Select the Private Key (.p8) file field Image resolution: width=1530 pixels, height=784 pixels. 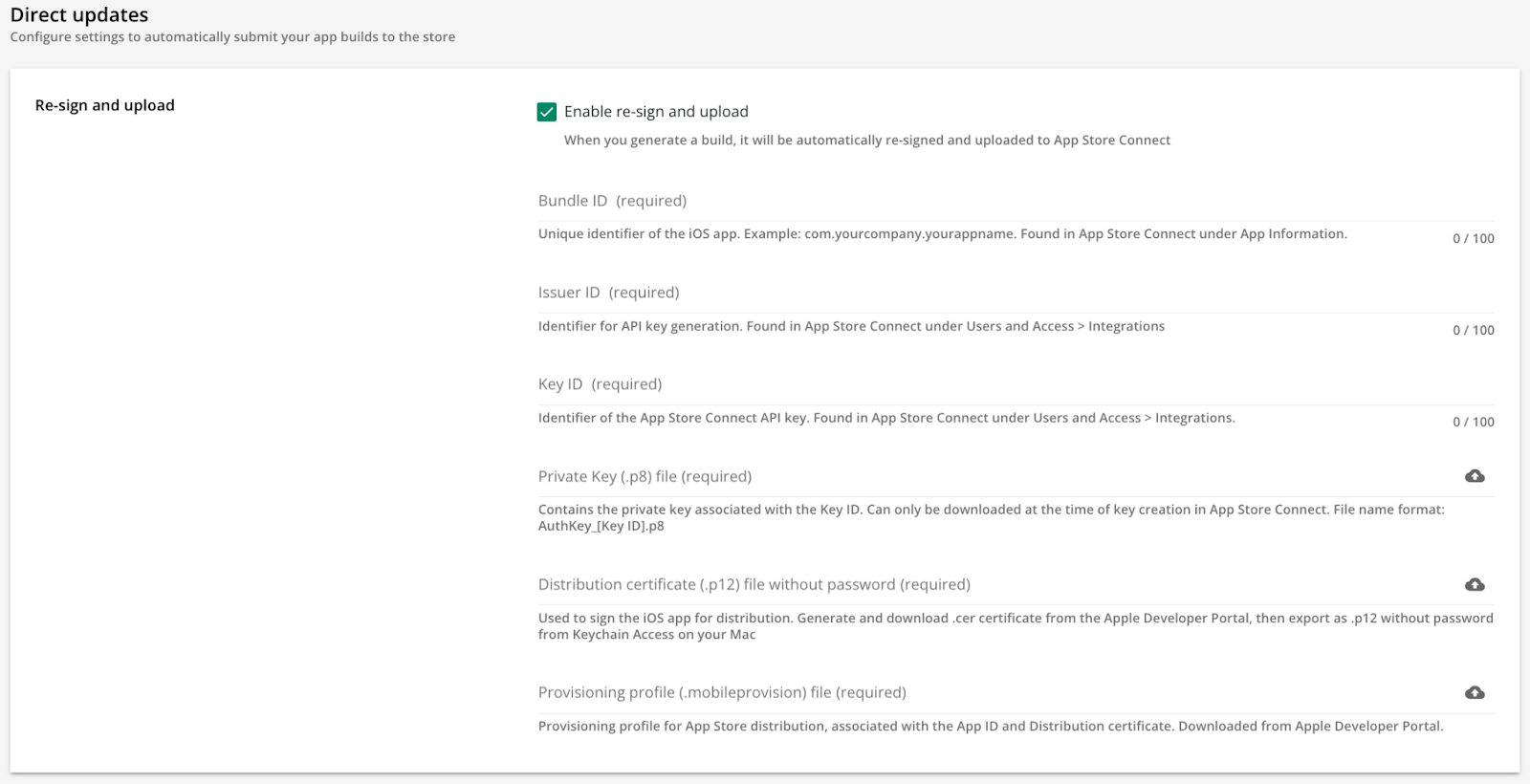point(1016,476)
